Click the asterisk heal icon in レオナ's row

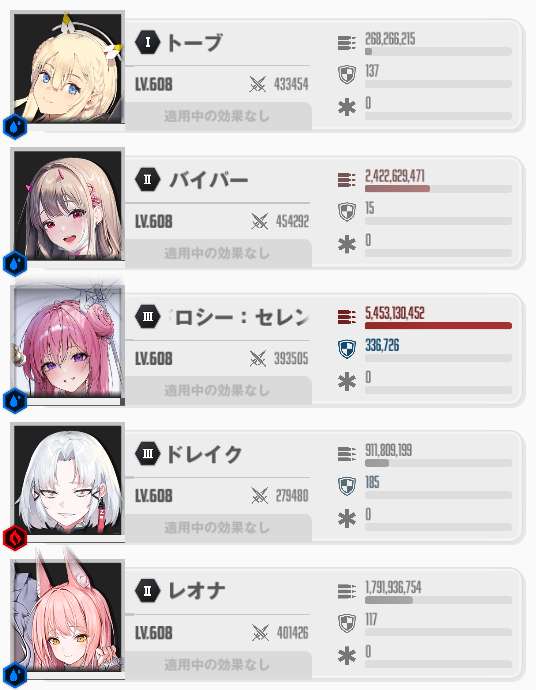(x=347, y=656)
